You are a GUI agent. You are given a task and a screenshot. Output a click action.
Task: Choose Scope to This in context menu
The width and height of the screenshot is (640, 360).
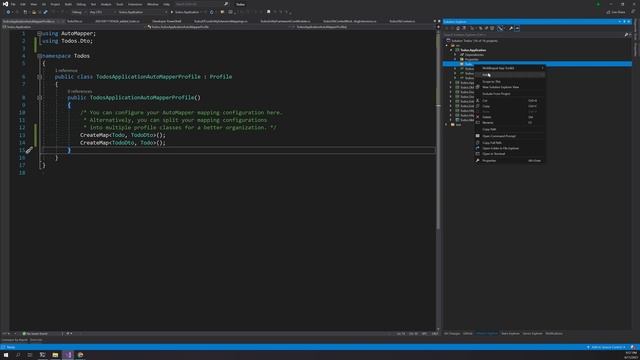pos(509,82)
